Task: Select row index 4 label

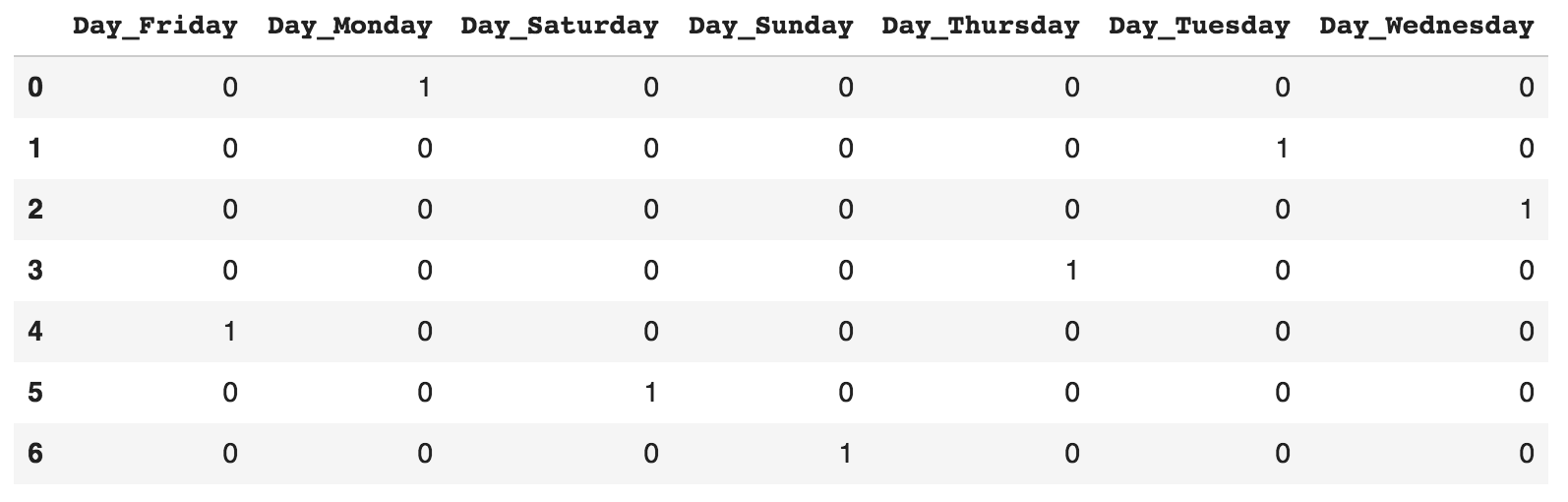Action: click(x=35, y=332)
